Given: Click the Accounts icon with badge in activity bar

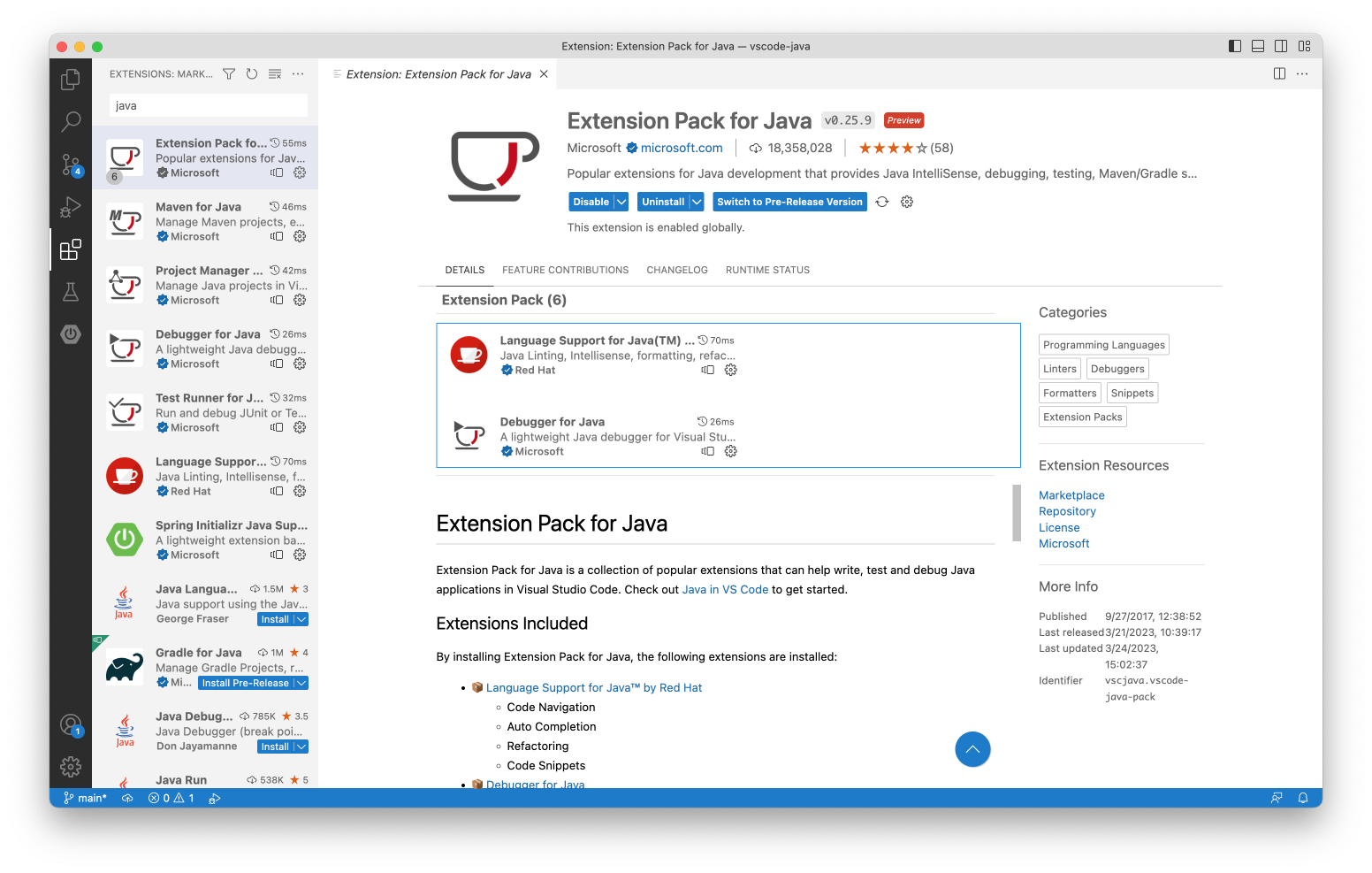Looking at the screenshot, I should point(71,725).
